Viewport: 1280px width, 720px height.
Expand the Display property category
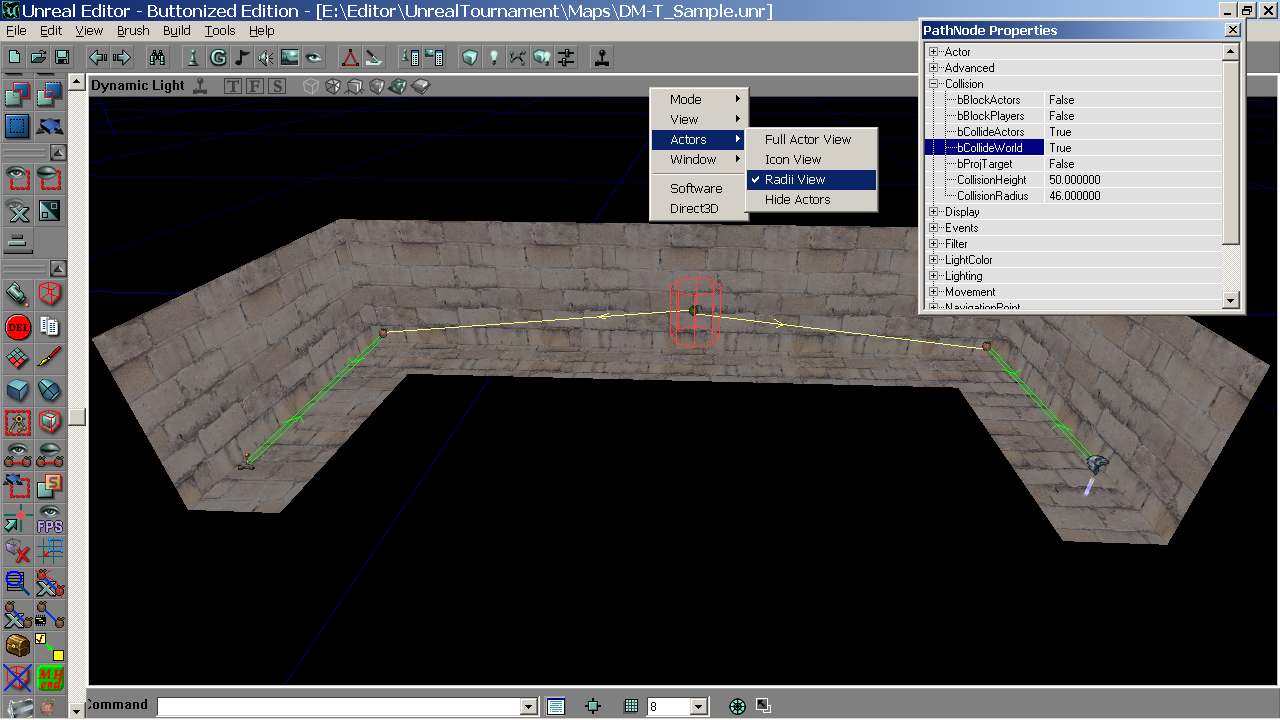pyautogui.click(x=934, y=212)
